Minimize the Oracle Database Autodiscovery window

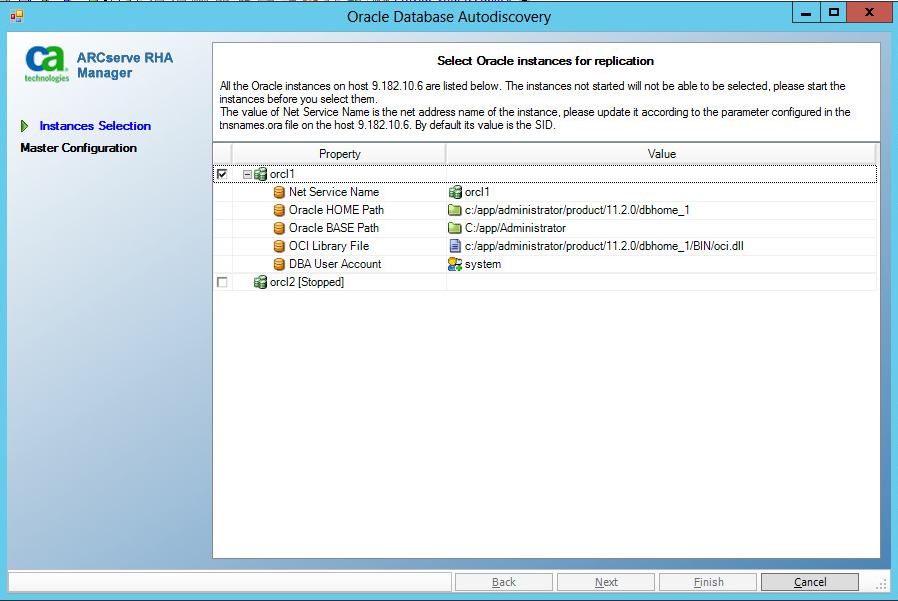point(806,13)
